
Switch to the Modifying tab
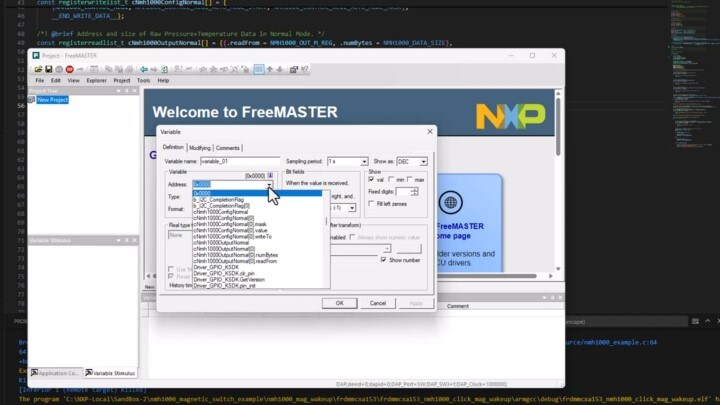pyautogui.click(x=200, y=147)
